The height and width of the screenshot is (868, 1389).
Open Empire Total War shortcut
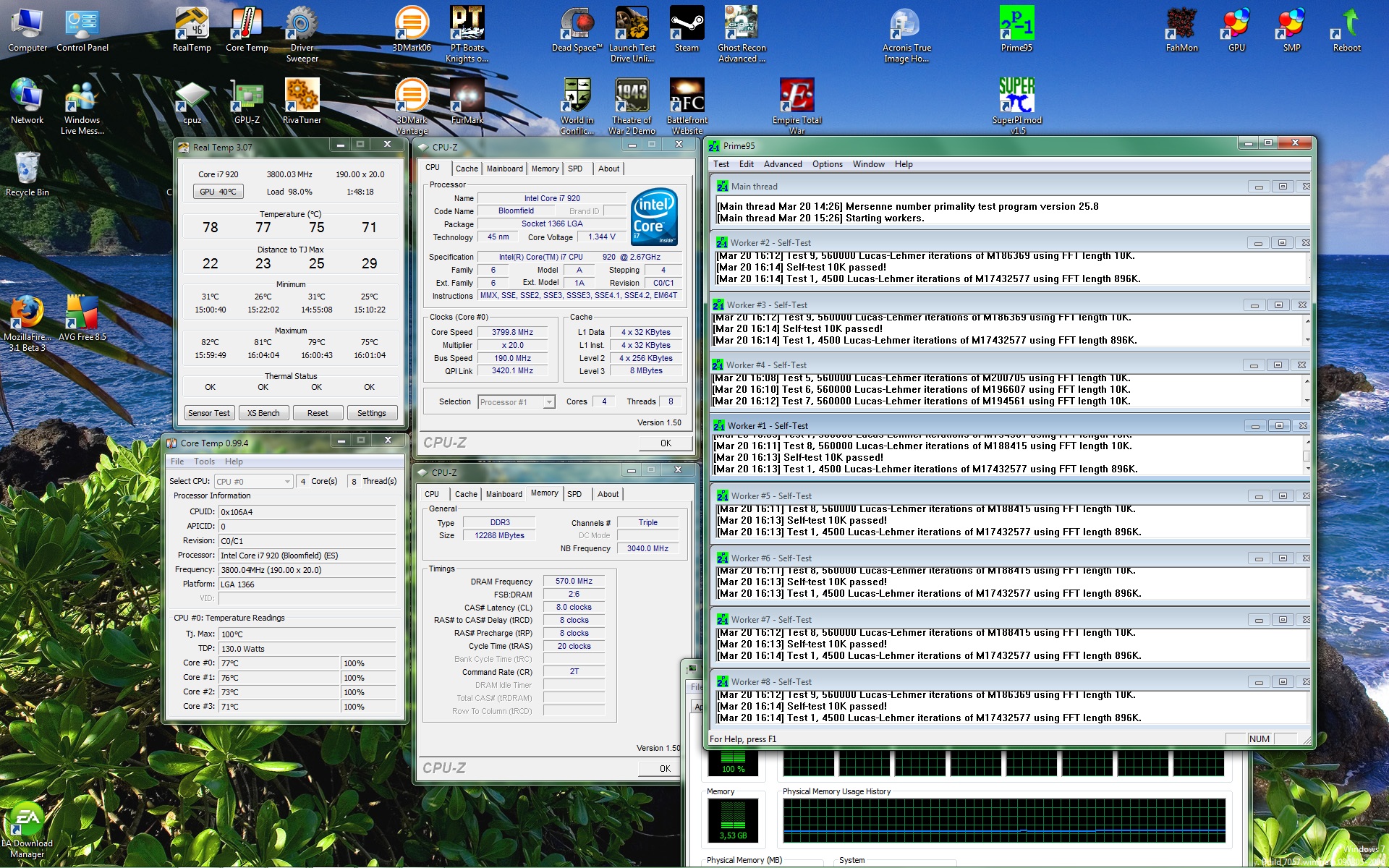point(797,106)
